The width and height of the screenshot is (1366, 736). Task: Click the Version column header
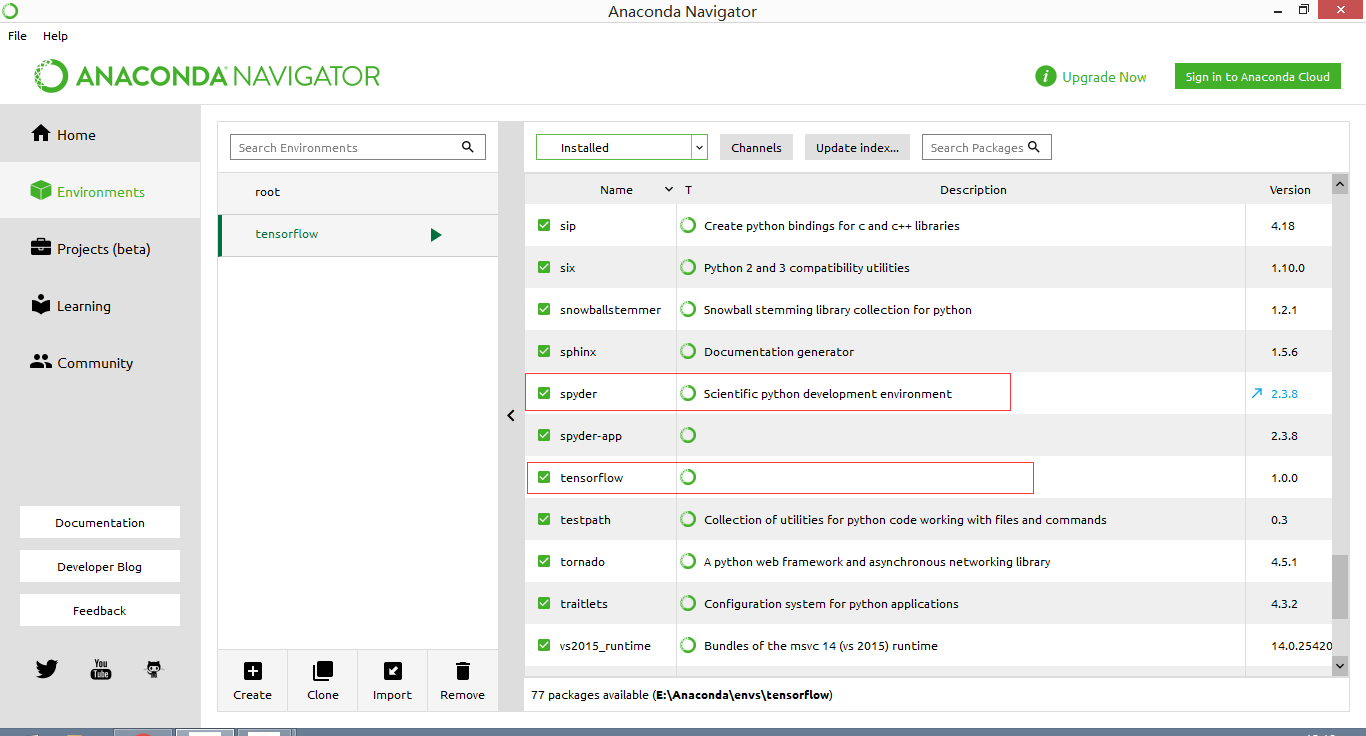(x=1290, y=190)
